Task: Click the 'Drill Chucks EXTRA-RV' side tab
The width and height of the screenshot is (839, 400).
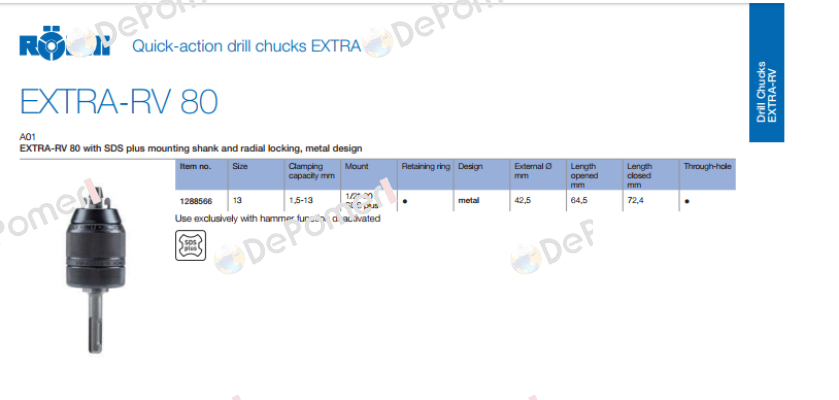Action: (x=766, y=73)
